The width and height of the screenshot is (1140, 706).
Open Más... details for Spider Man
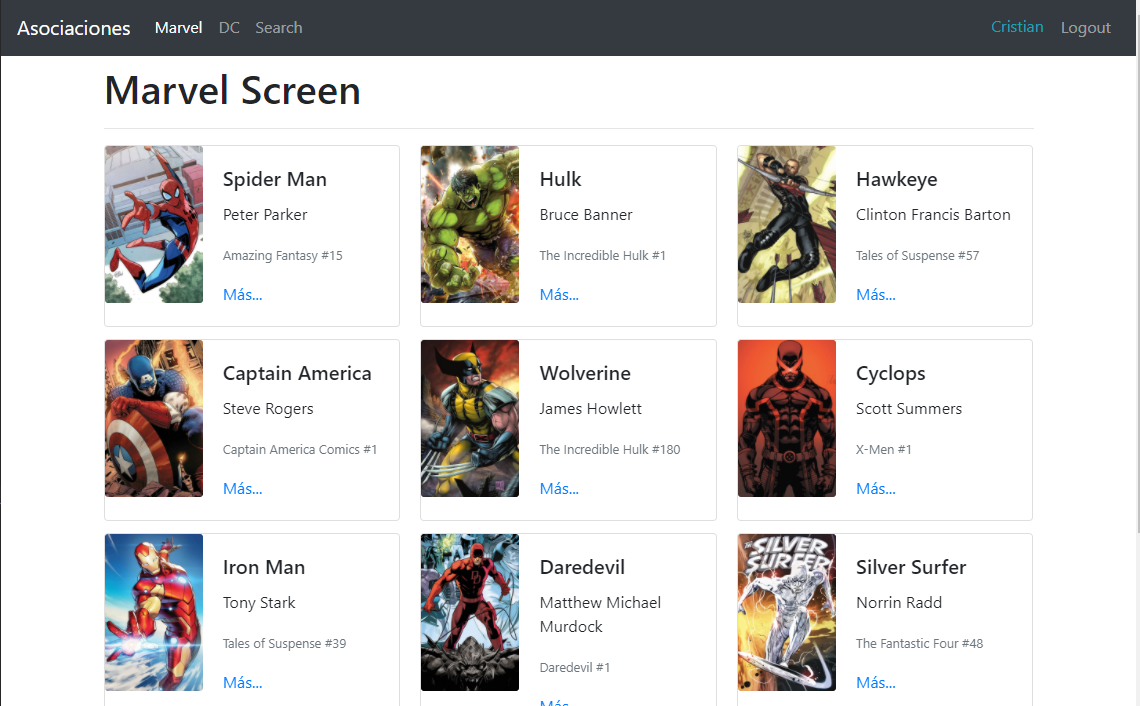(242, 294)
